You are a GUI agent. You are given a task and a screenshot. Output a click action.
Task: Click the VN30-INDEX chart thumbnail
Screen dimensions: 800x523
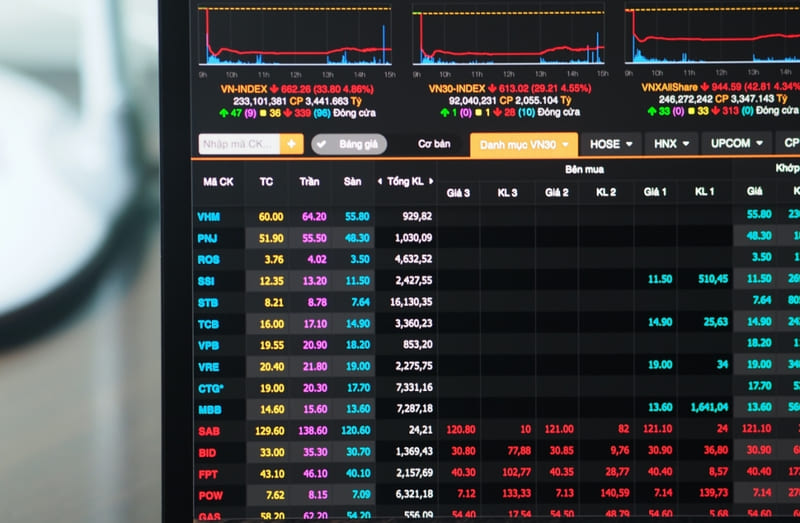tap(508, 36)
